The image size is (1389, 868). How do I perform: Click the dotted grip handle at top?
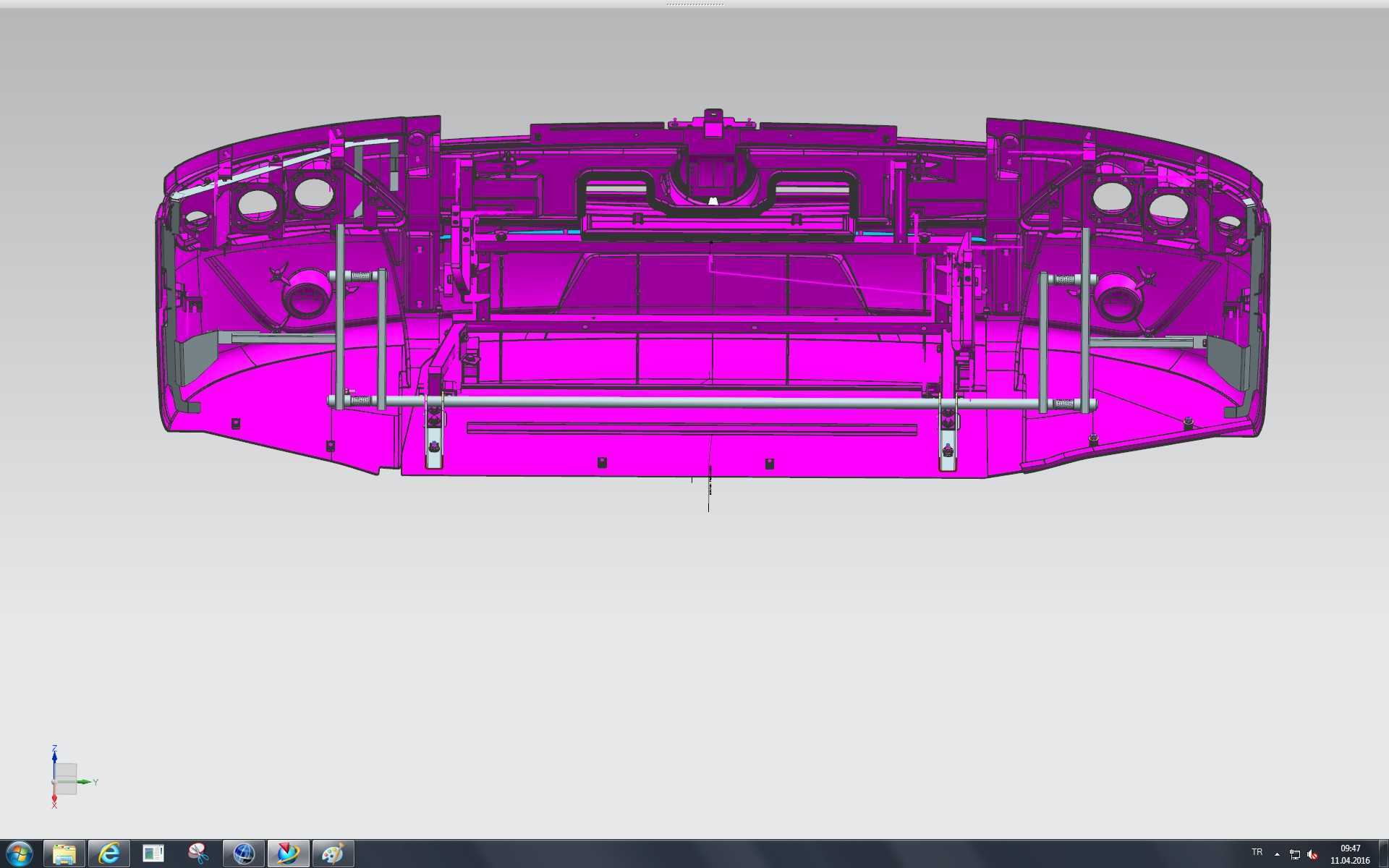tap(694, 4)
